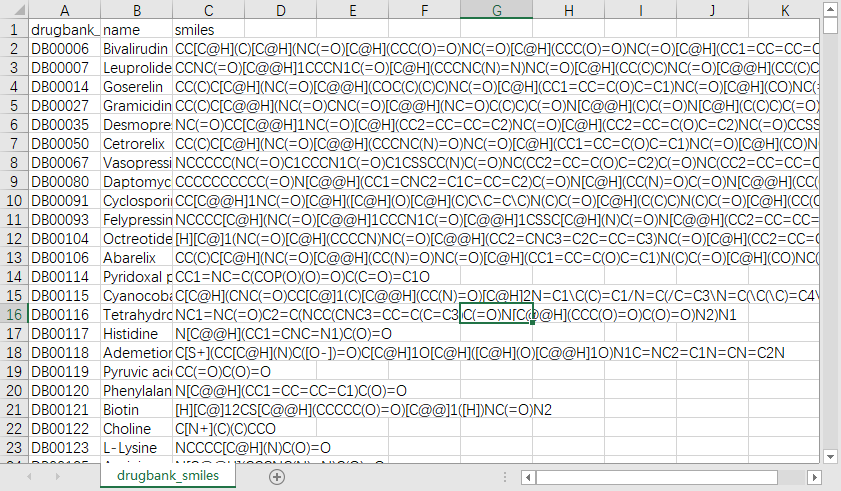Click the Daptomycin name cell
This screenshot has width=841, height=491.
(137, 182)
